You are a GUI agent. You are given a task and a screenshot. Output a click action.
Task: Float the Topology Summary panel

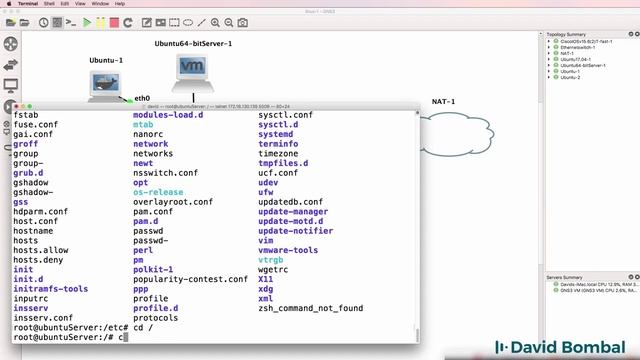631,34
